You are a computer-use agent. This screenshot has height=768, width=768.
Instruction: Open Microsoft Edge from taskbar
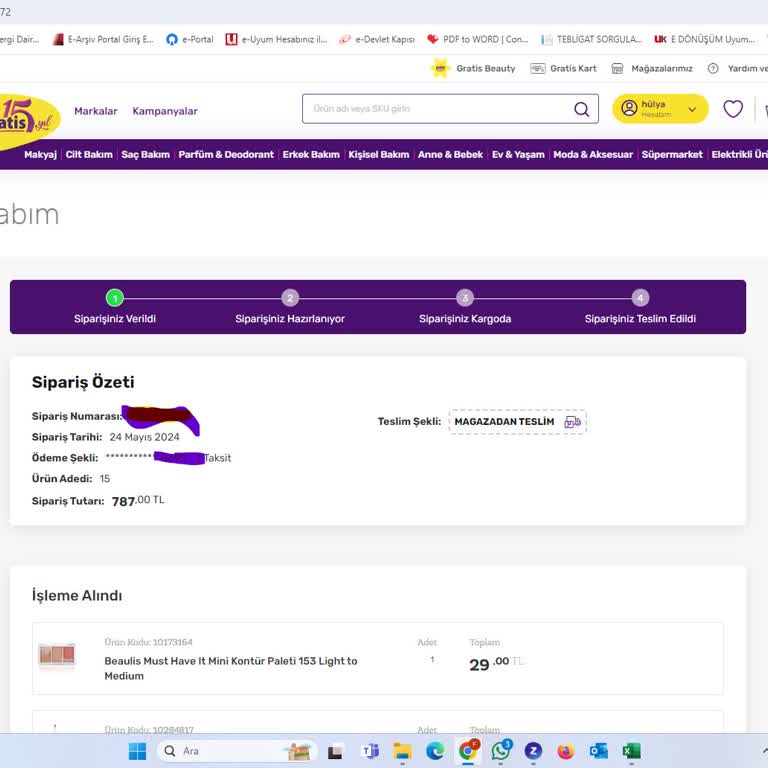point(435,751)
